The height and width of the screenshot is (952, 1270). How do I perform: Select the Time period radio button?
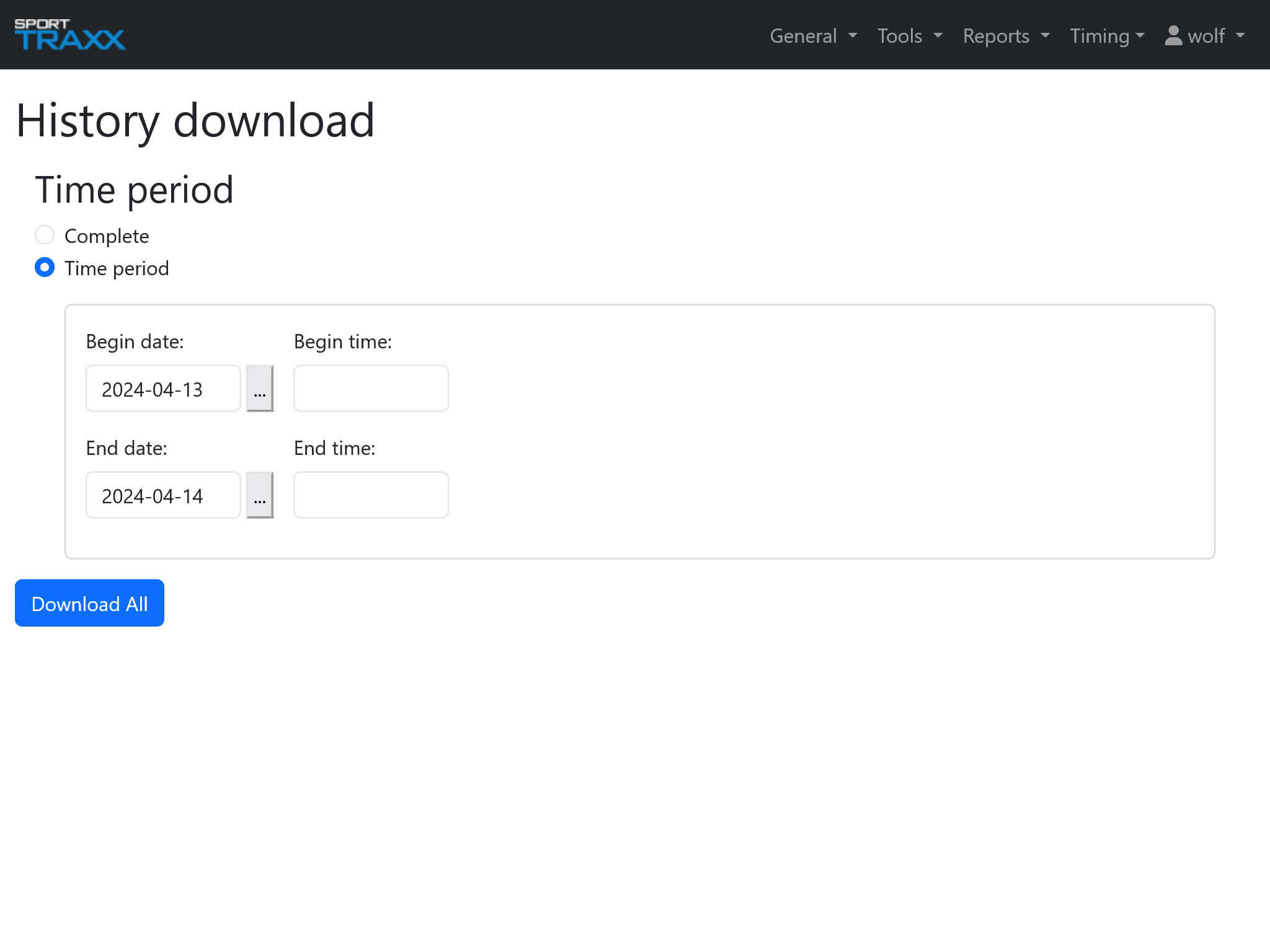coord(45,268)
